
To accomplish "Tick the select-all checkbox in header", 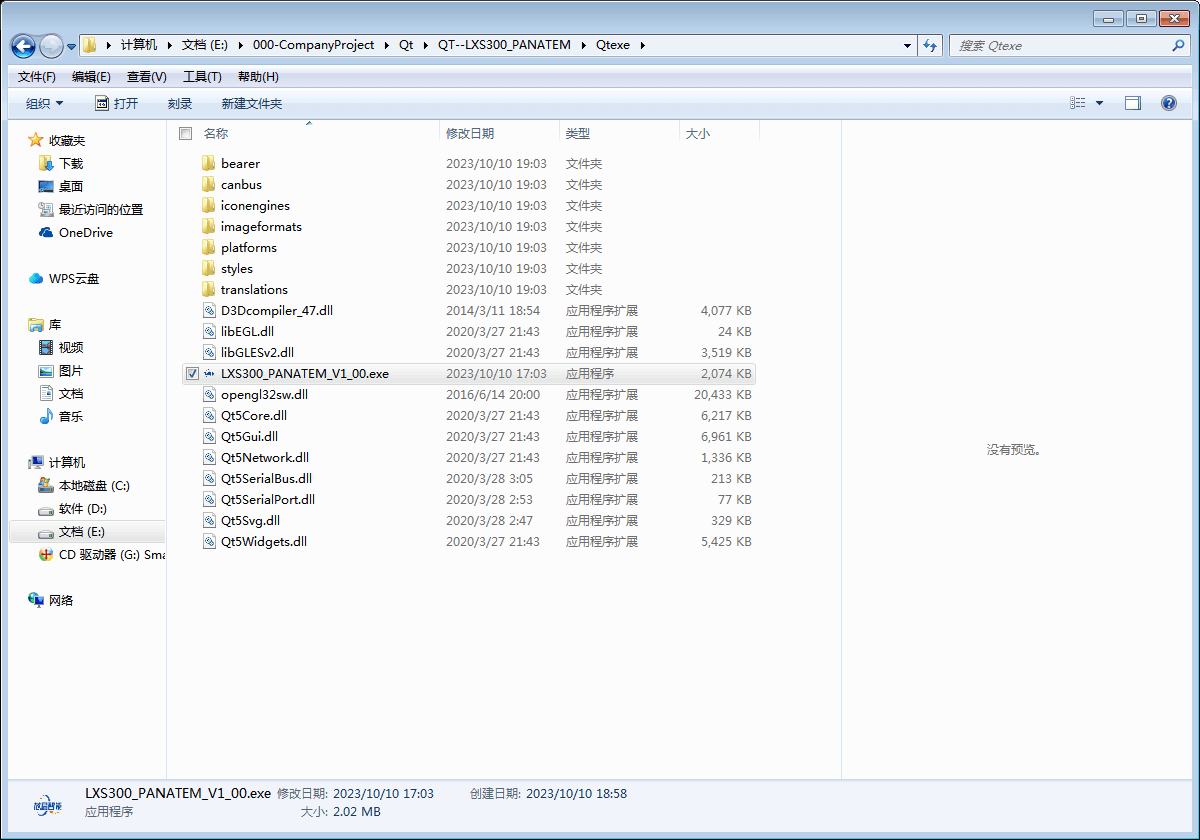I will pos(185,133).
